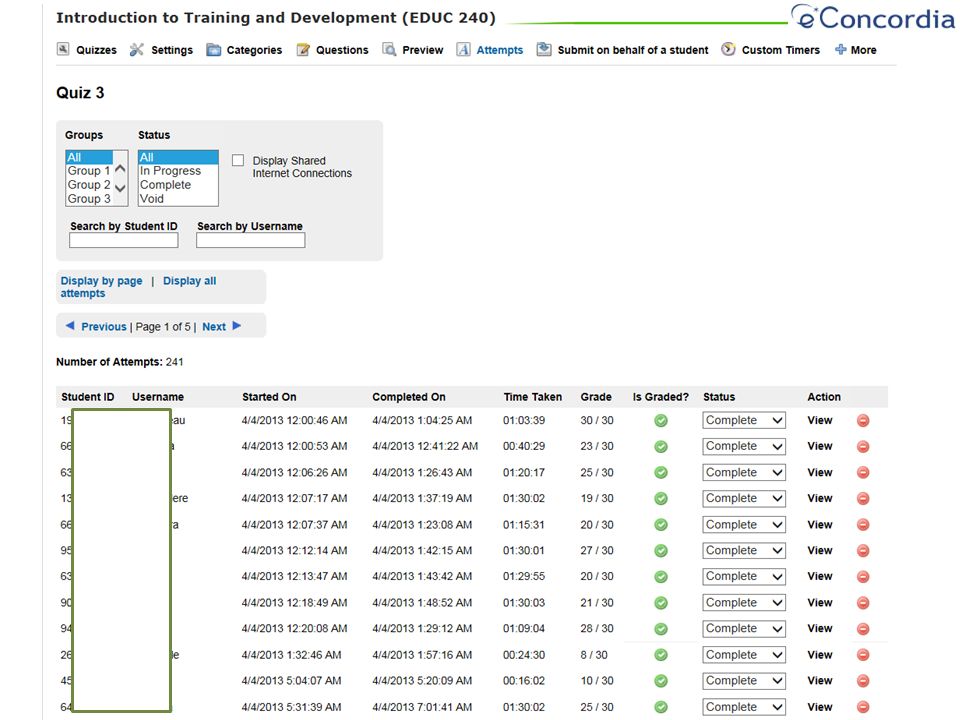View the attempt graded 28 / 30
Screen dimensions: 960x720
pos(820,629)
